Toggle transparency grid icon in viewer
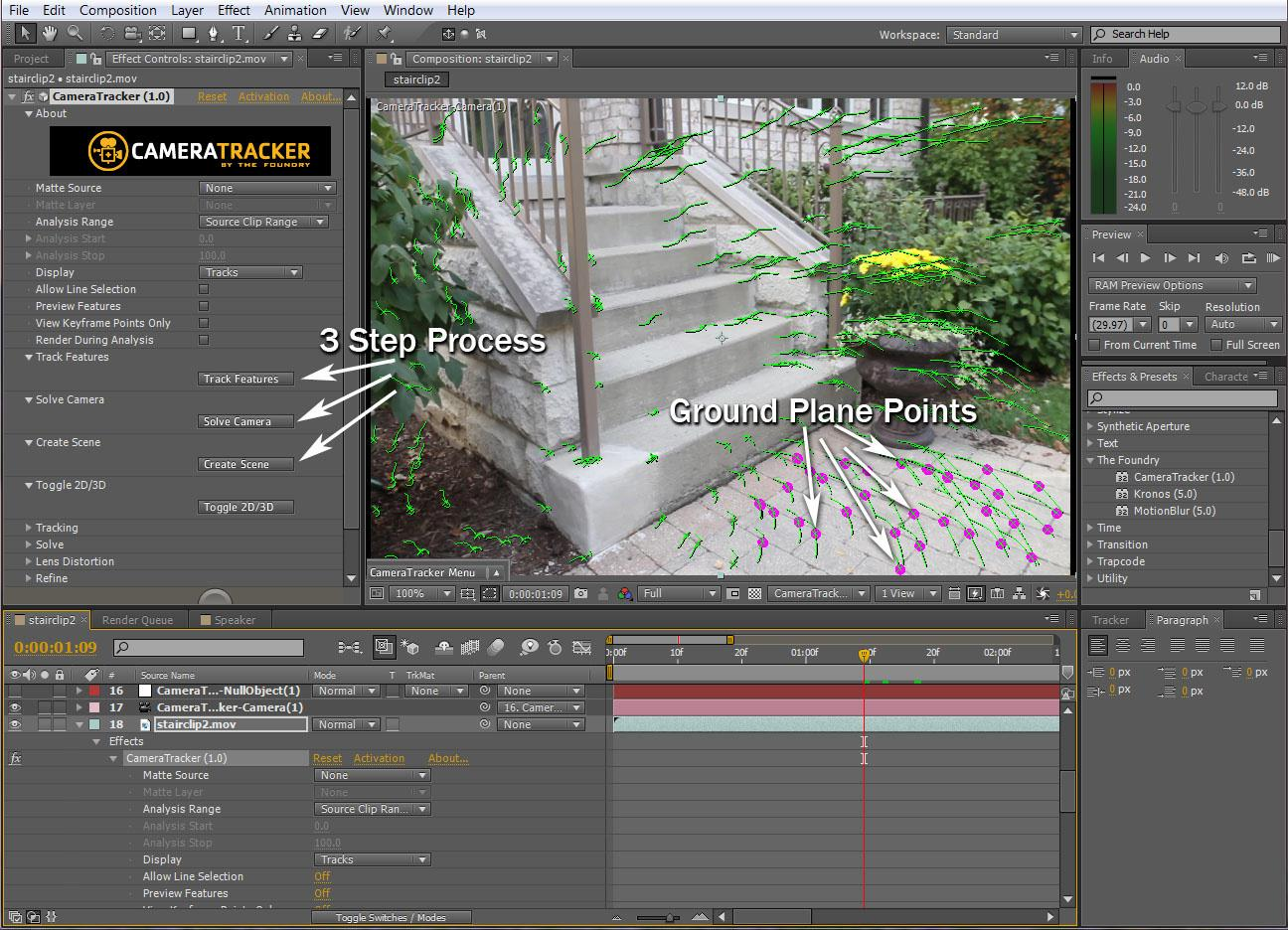1288x930 pixels. coord(754,593)
